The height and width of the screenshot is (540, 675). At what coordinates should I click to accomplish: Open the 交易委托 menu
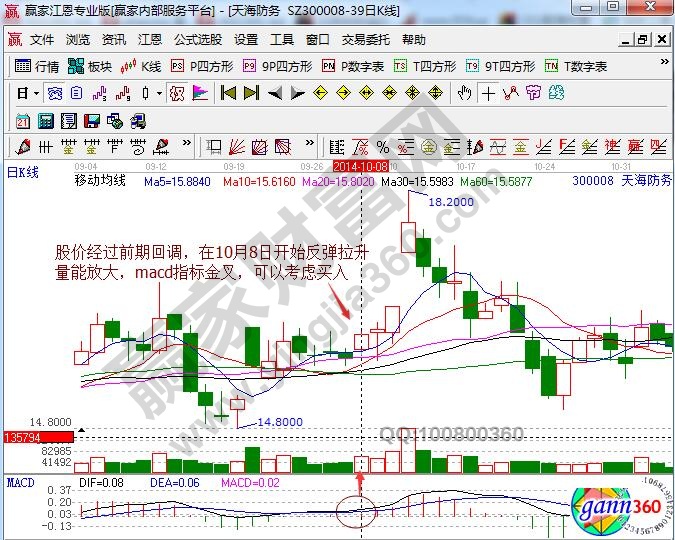click(x=365, y=40)
